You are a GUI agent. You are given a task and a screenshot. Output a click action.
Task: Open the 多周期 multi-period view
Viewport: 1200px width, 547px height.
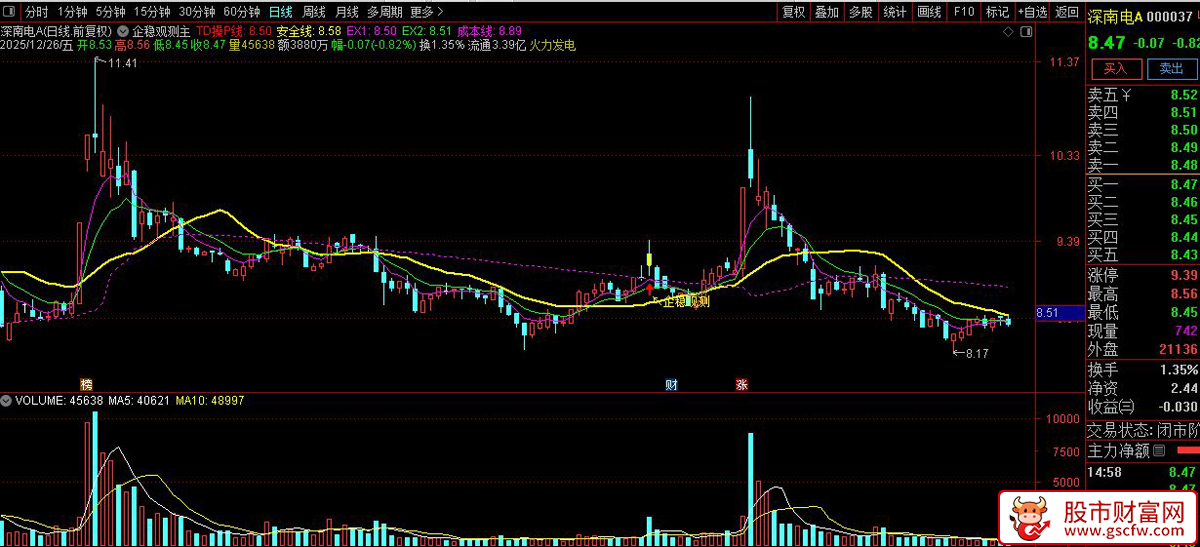click(x=385, y=12)
